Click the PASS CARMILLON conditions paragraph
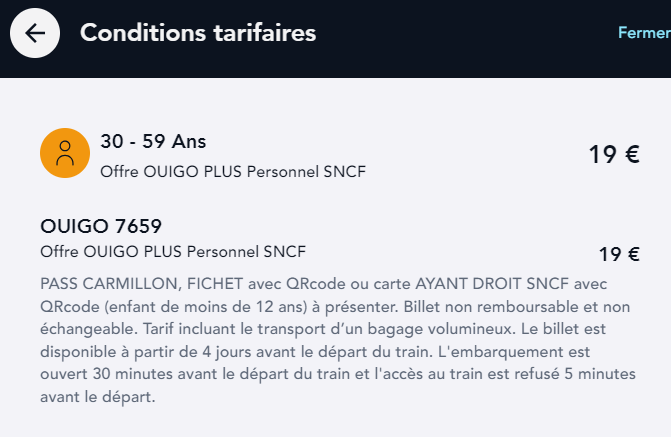Viewport: 671px width, 437px height. click(x=338, y=340)
